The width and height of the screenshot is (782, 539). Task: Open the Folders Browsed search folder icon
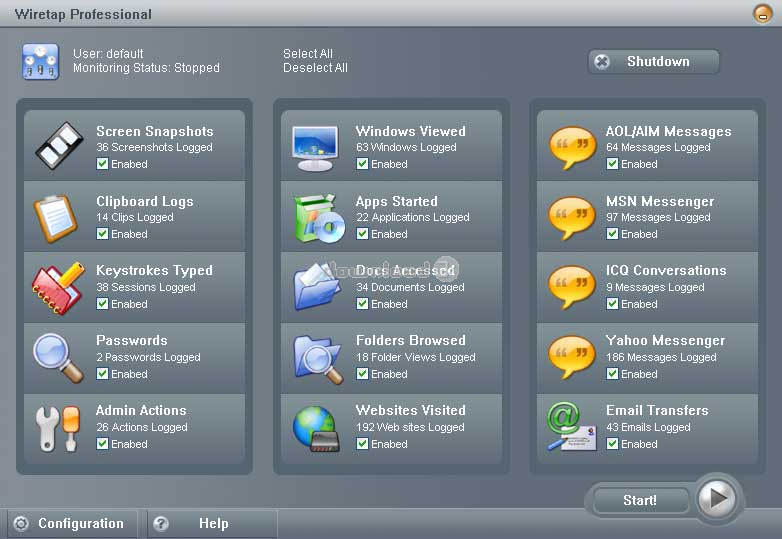pos(318,359)
